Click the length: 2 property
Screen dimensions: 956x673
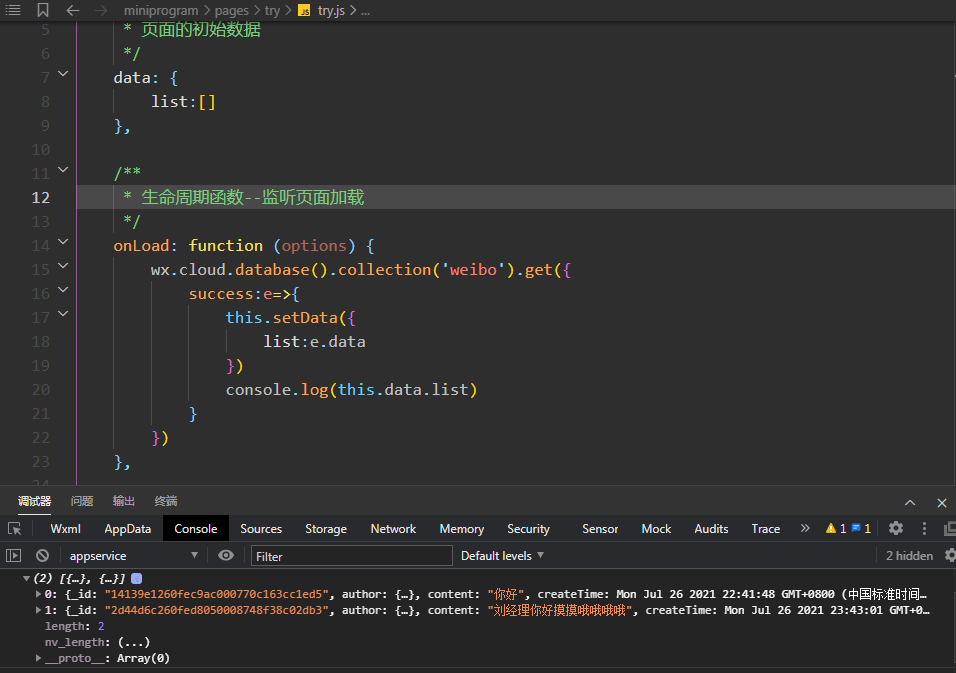tap(74, 626)
